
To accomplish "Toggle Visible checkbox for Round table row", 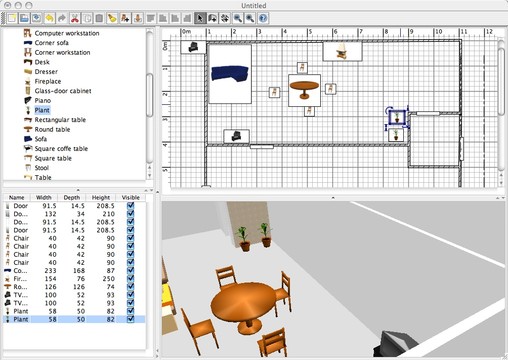I will 131,287.
